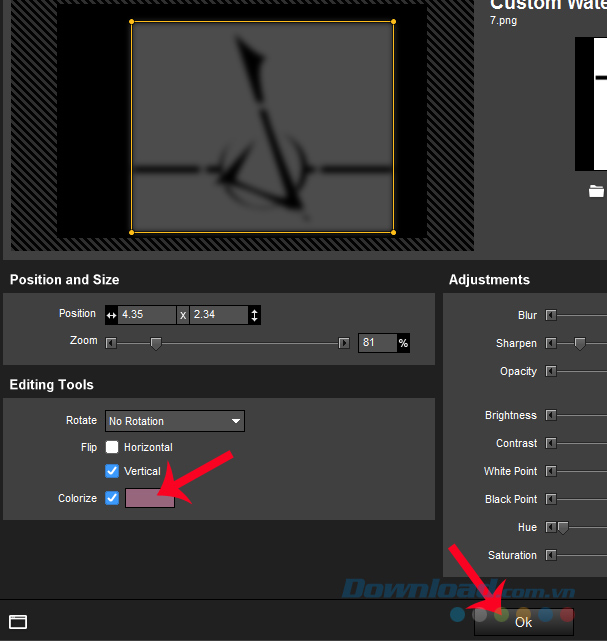Click the custom watermark thumbnail preview
The width and height of the screenshot is (607, 641).
point(591,104)
